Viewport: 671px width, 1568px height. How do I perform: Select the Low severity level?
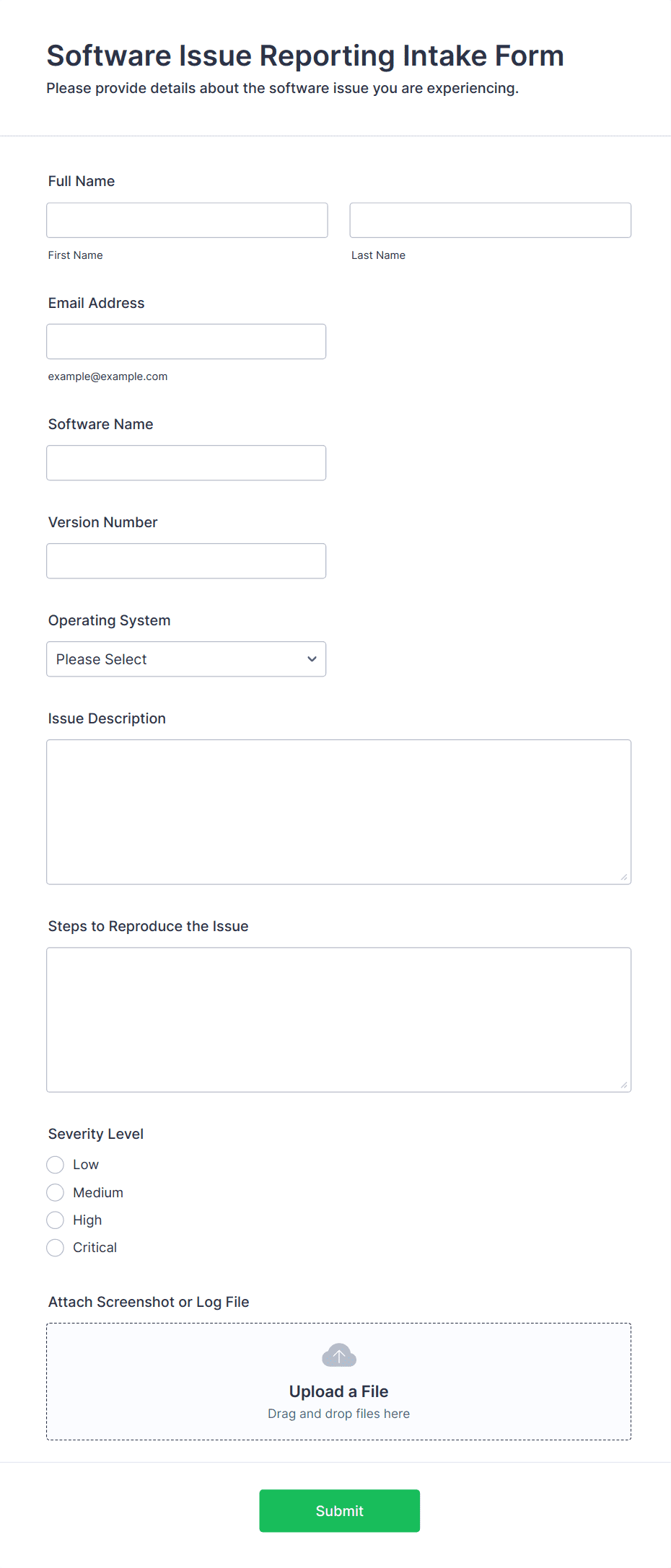pos(55,1164)
